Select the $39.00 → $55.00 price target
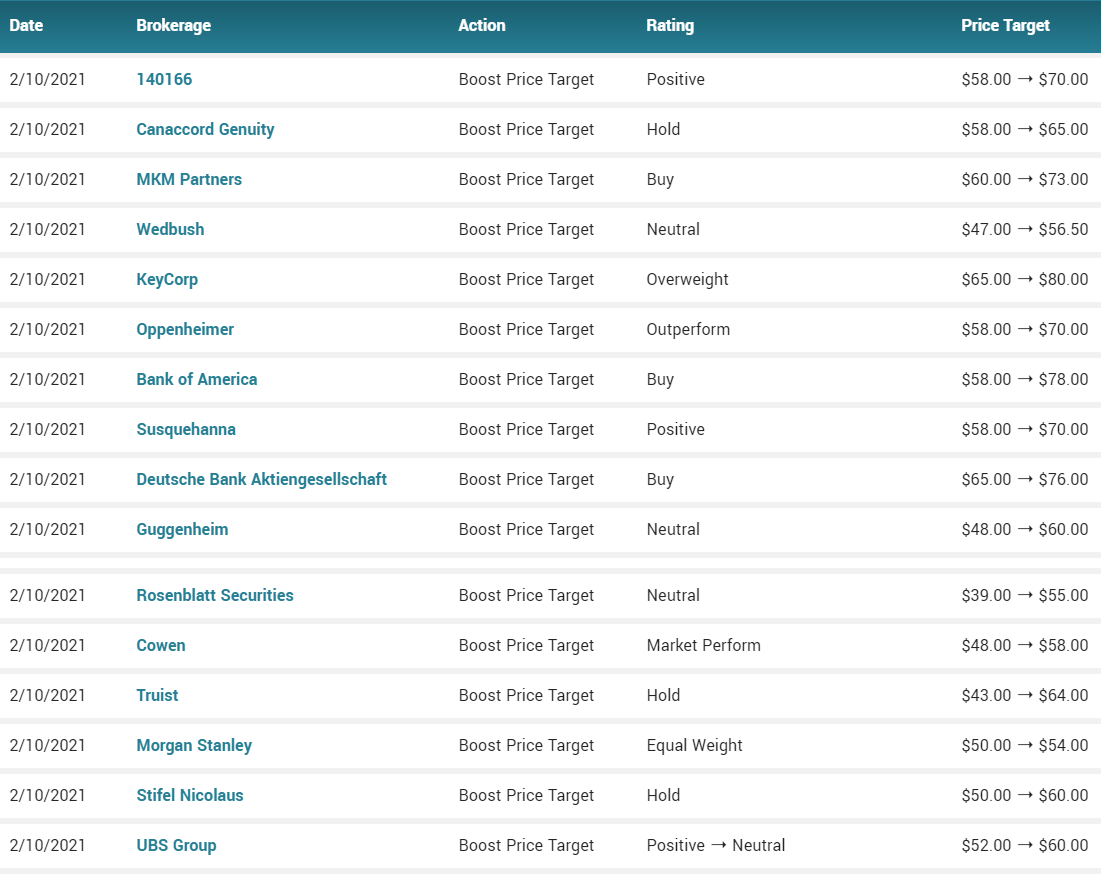 (x=1024, y=595)
